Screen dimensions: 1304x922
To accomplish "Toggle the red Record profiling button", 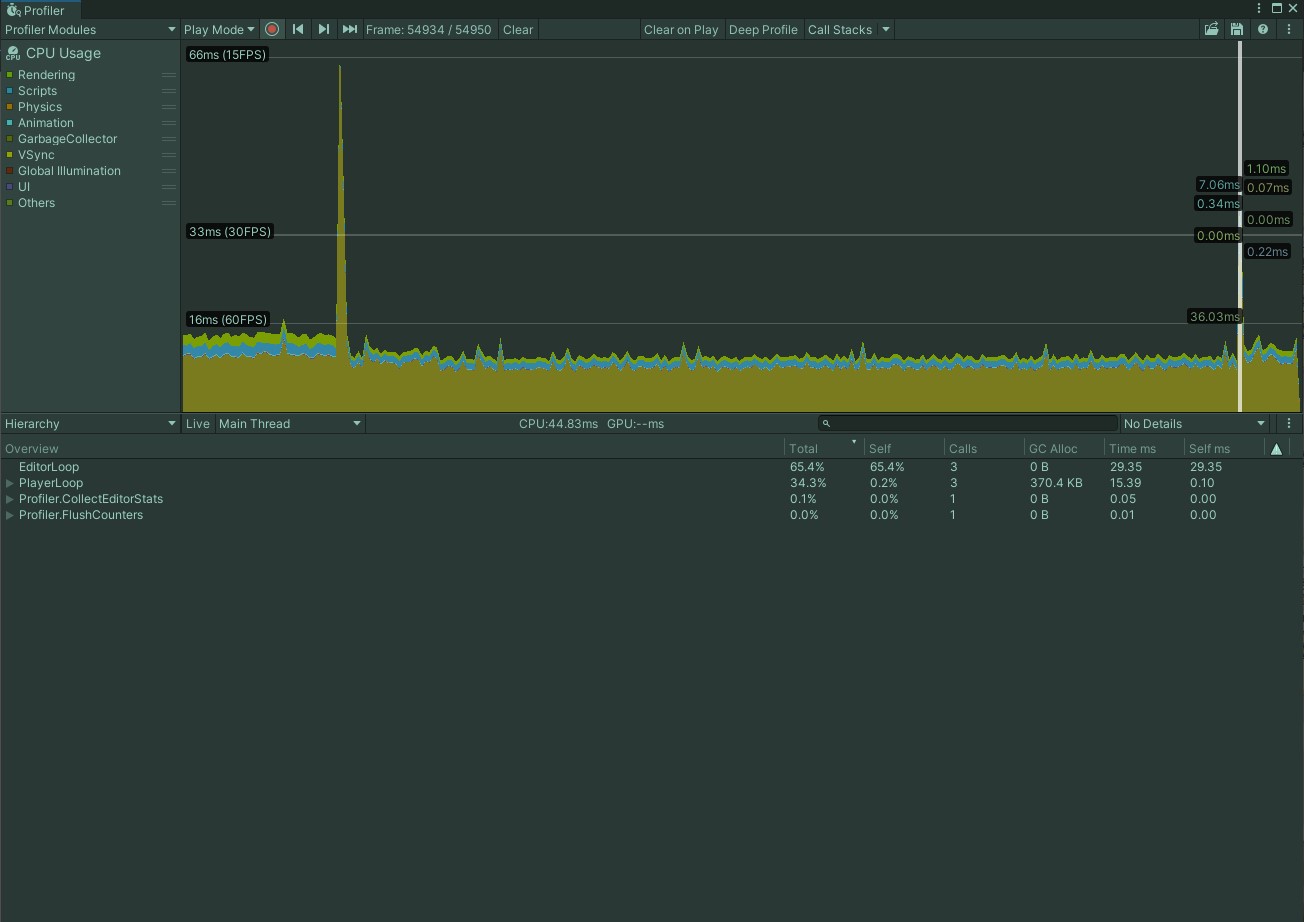I will click(272, 29).
